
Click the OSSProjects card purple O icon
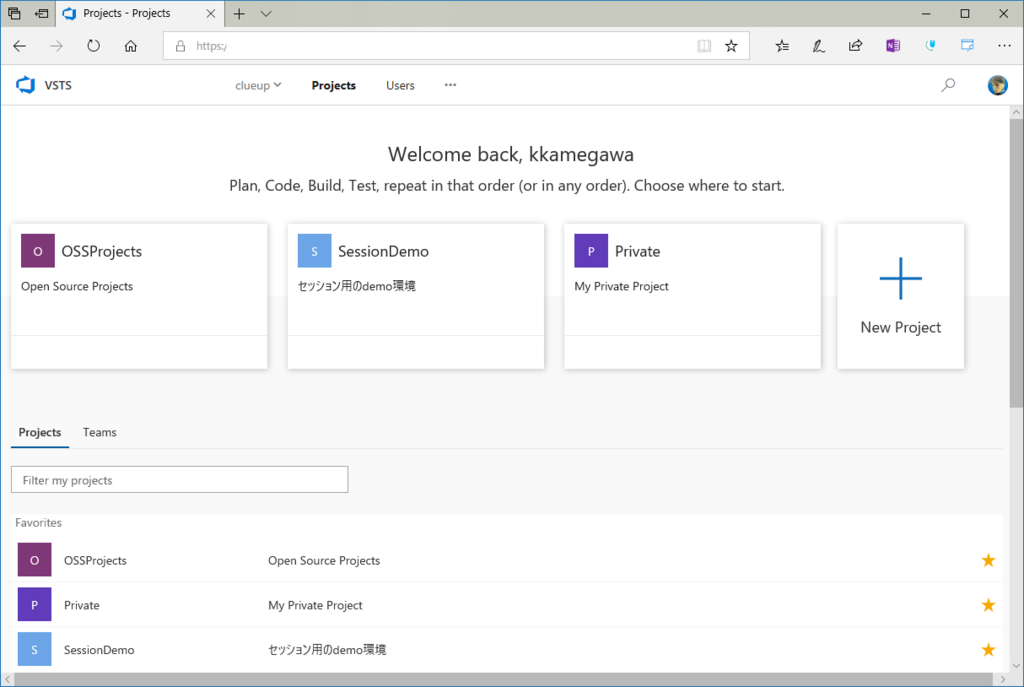(38, 251)
